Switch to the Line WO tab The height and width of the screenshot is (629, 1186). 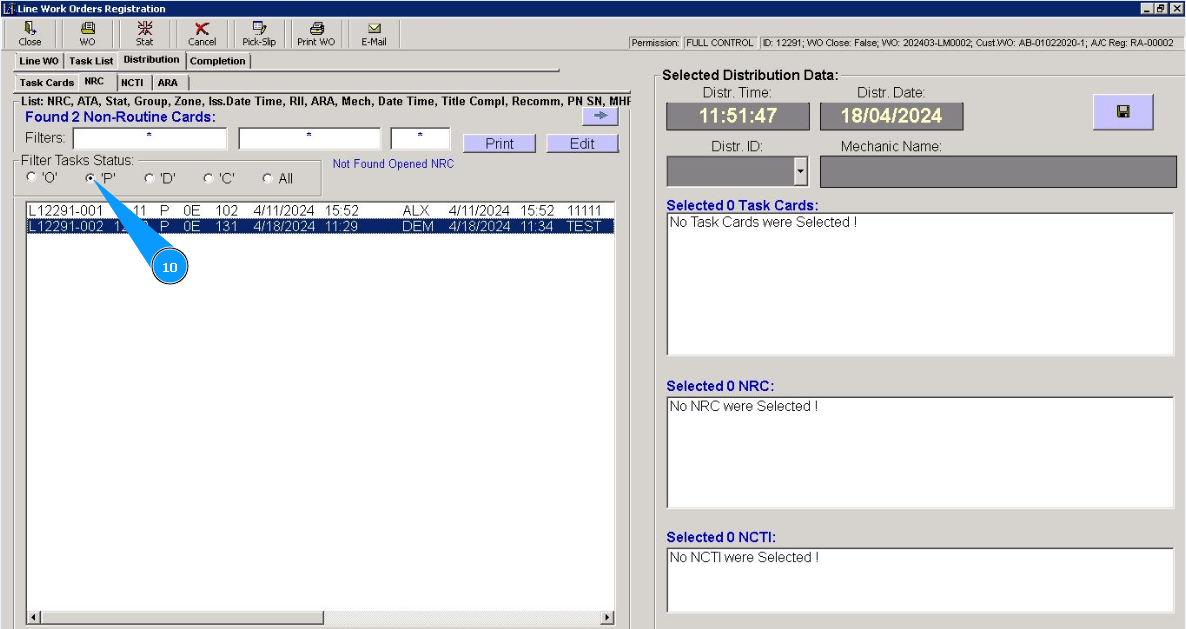[x=39, y=61]
